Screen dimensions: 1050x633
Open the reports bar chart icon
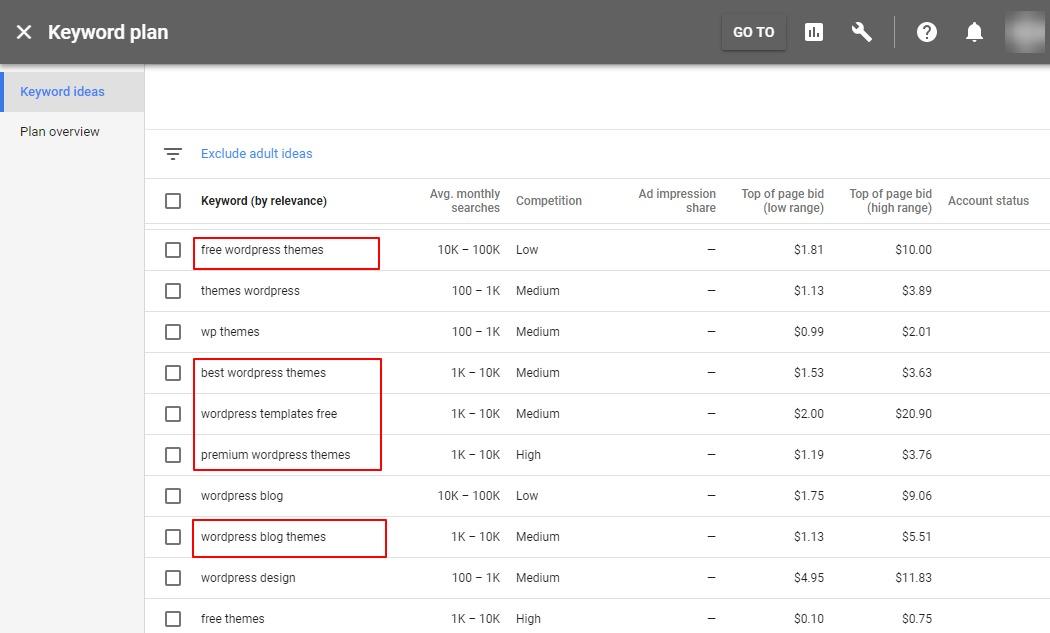click(814, 32)
